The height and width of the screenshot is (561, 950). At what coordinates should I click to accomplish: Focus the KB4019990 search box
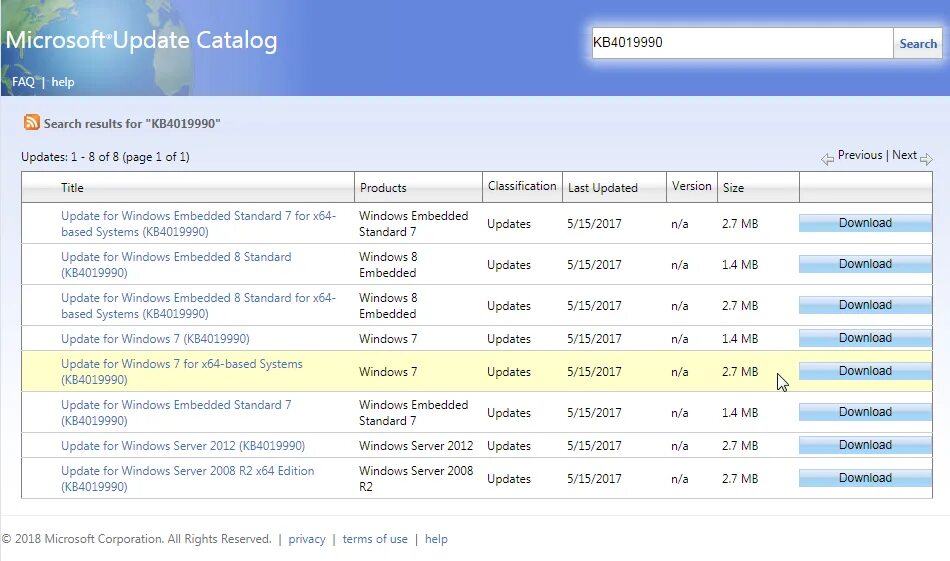[x=742, y=43]
